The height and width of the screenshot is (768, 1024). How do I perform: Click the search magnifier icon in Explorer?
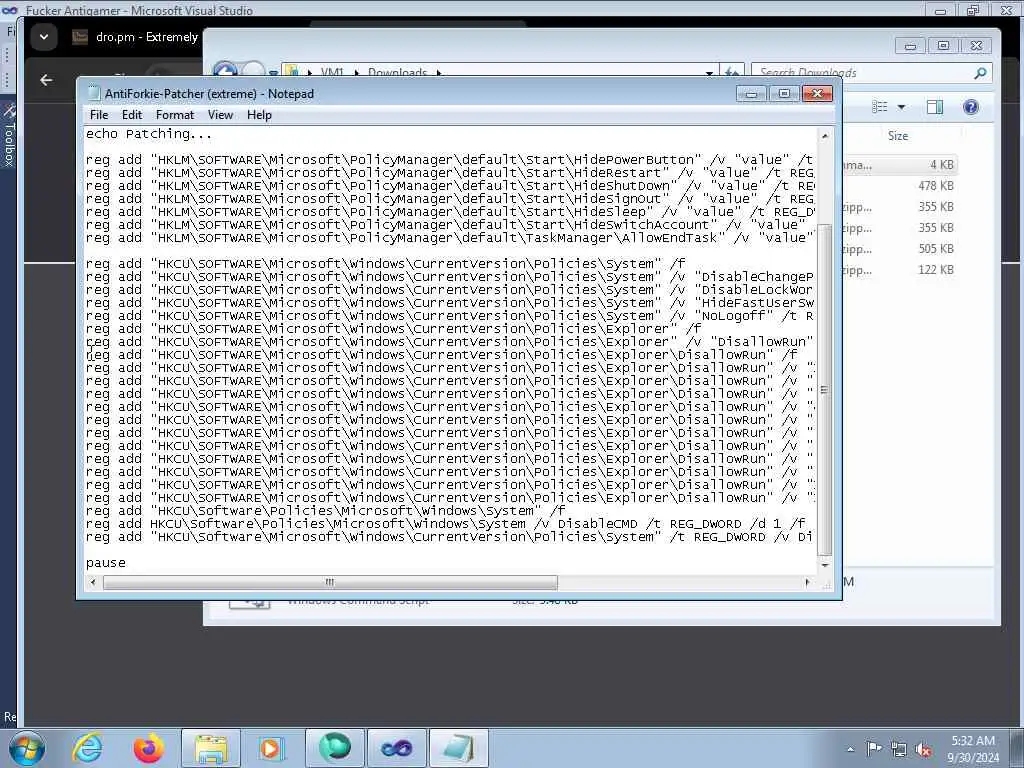[980, 72]
